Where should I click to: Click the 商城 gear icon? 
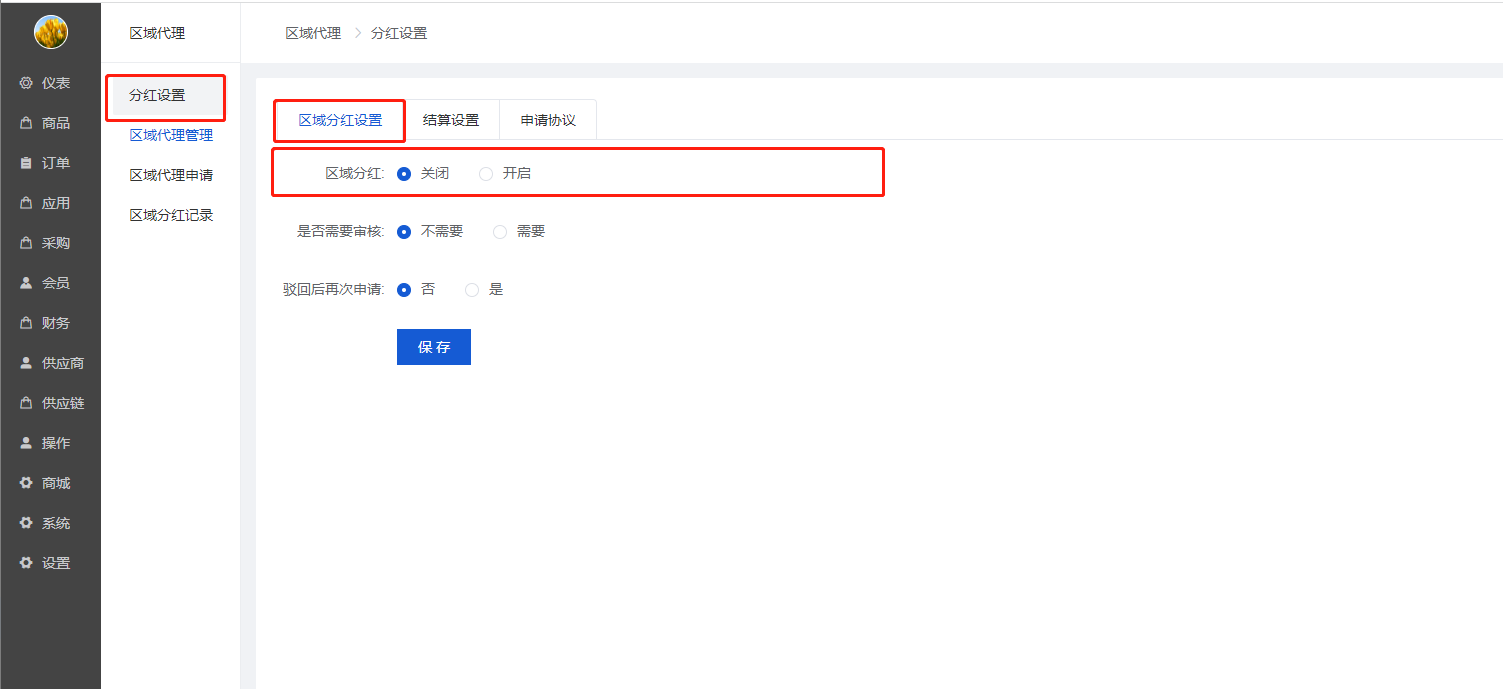pyautogui.click(x=26, y=483)
